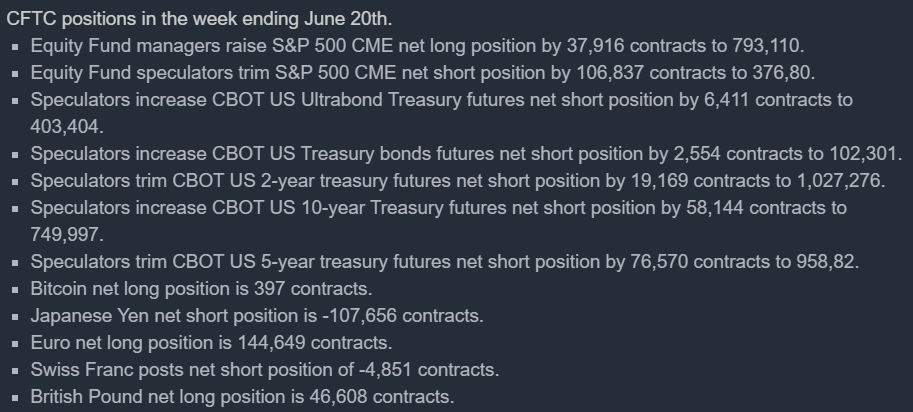Click the bullet before the Euro line

pos(17,344)
